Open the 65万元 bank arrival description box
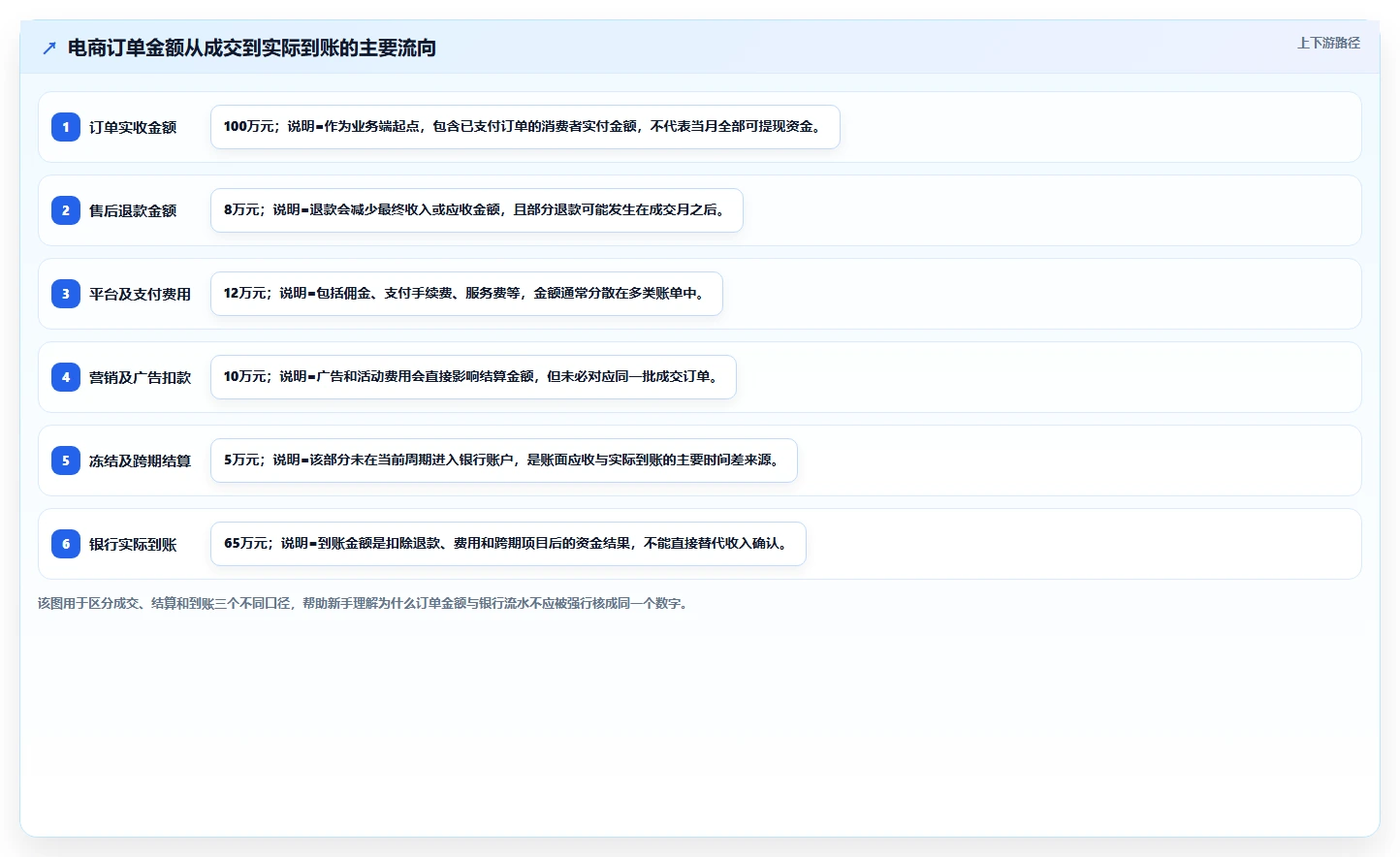Image resolution: width=1400 pixels, height=857 pixels. click(x=508, y=544)
